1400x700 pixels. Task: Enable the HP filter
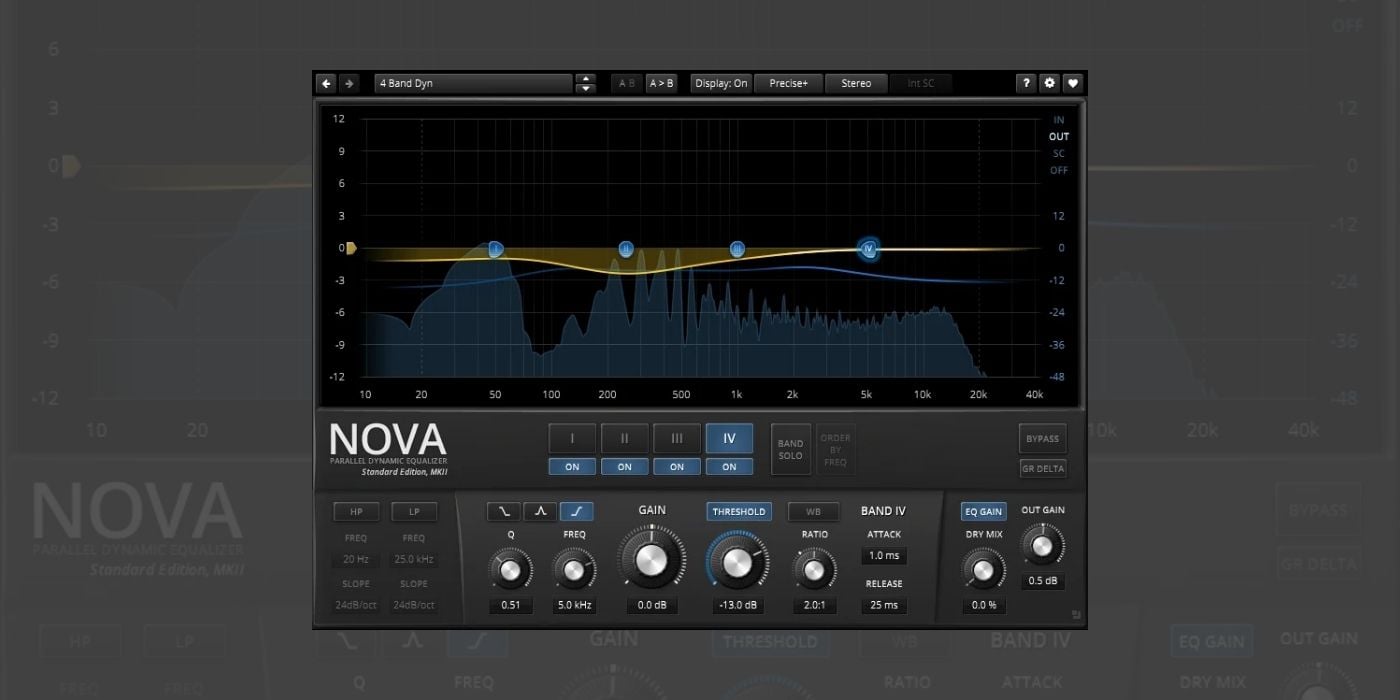click(x=356, y=512)
